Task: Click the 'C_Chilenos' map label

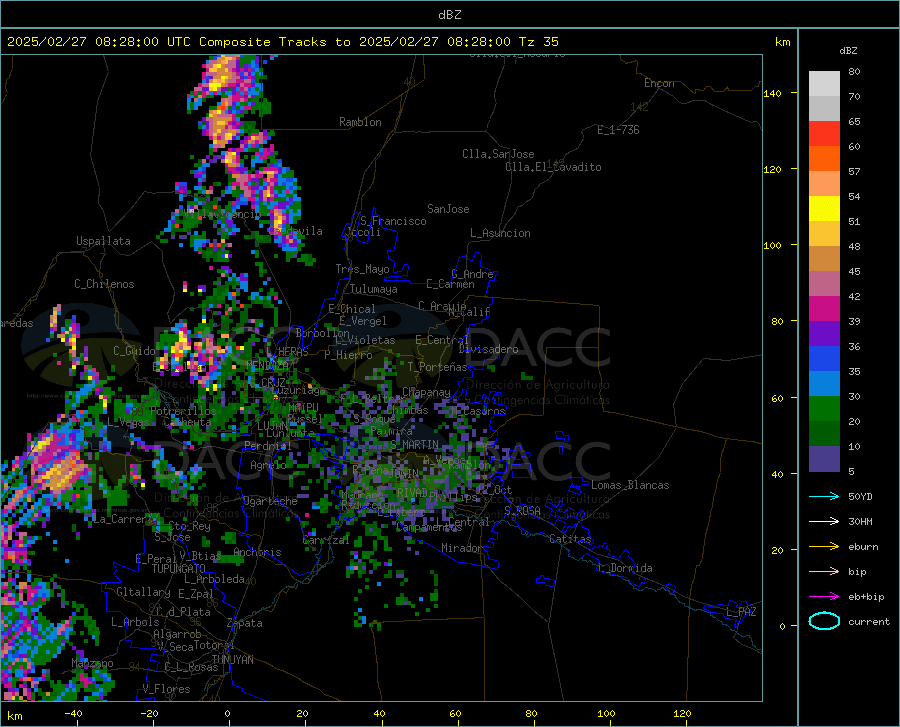Action: point(104,284)
